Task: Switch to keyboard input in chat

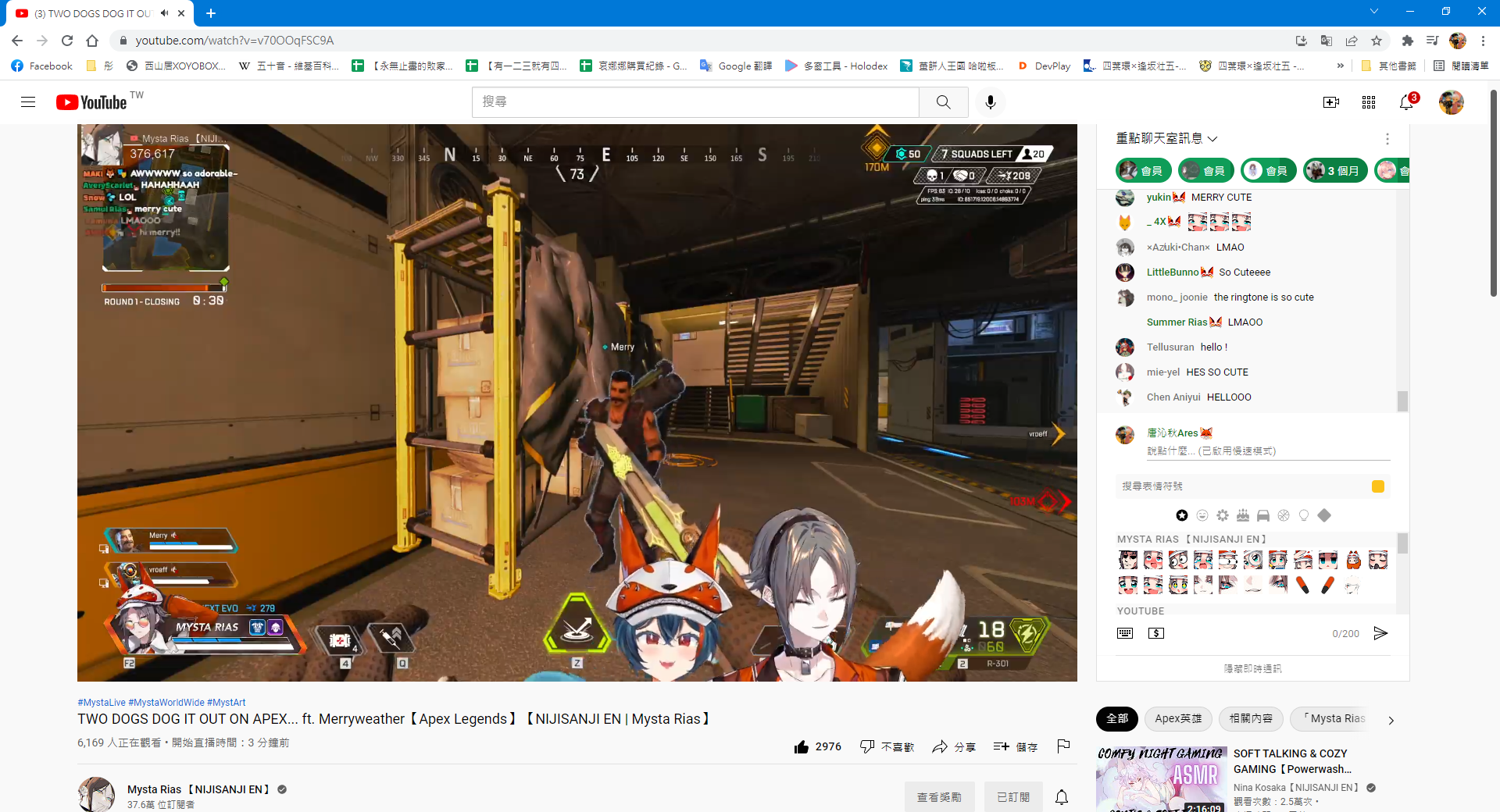Action: 1125,633
